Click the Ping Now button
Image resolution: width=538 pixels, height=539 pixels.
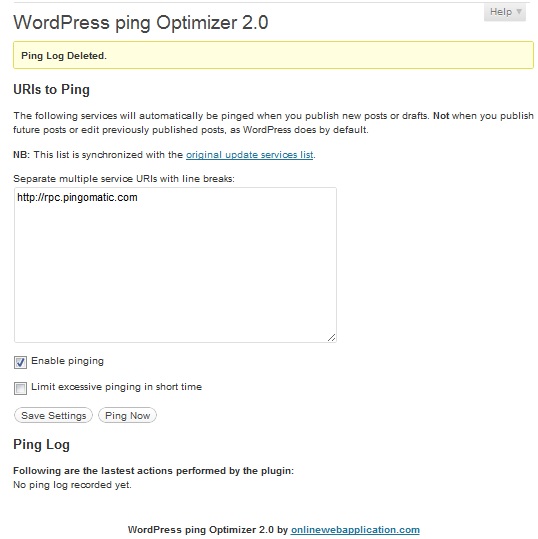[128, 415]
